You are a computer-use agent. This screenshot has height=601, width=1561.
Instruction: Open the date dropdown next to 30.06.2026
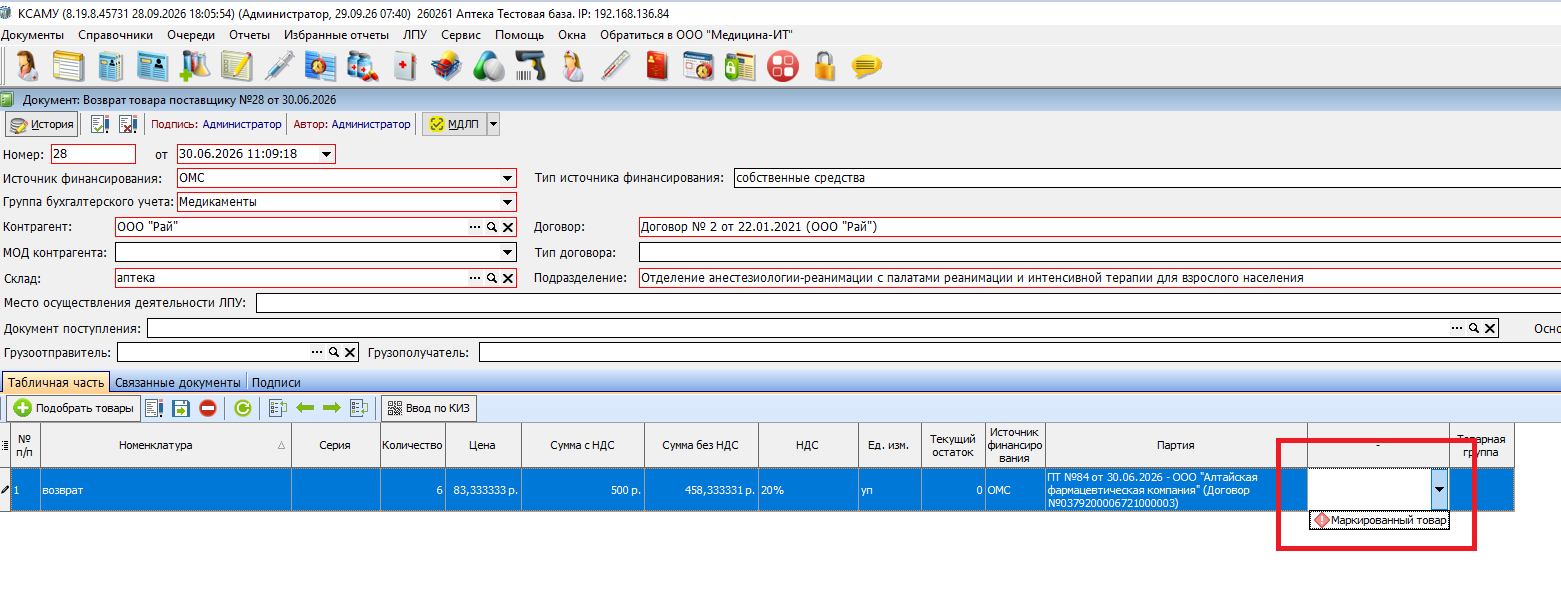pyautogui.click(x=325, y=154)
